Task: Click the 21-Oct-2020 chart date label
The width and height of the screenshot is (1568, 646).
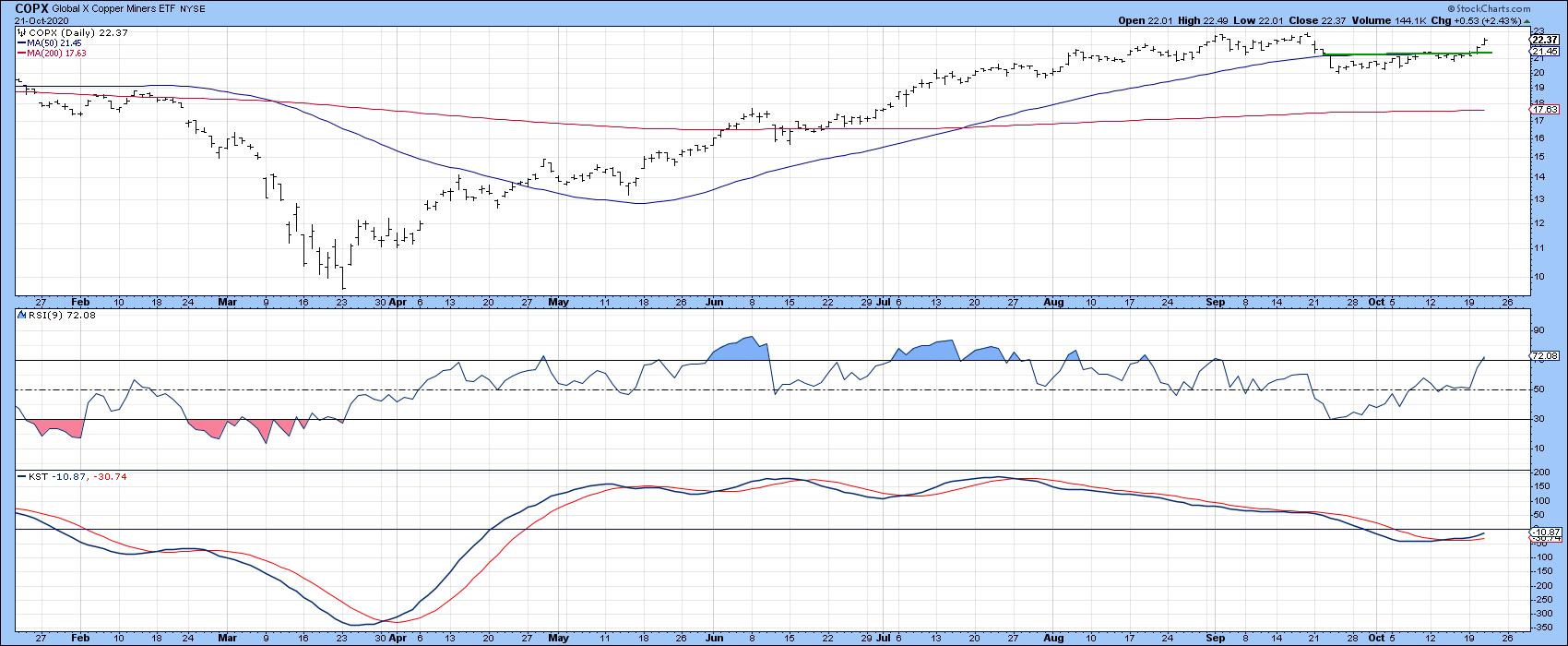Action: point(39,20)
